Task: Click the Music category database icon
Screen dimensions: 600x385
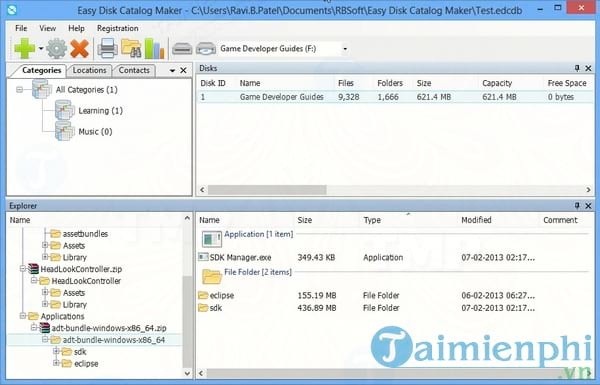Action: coord(64,131)
